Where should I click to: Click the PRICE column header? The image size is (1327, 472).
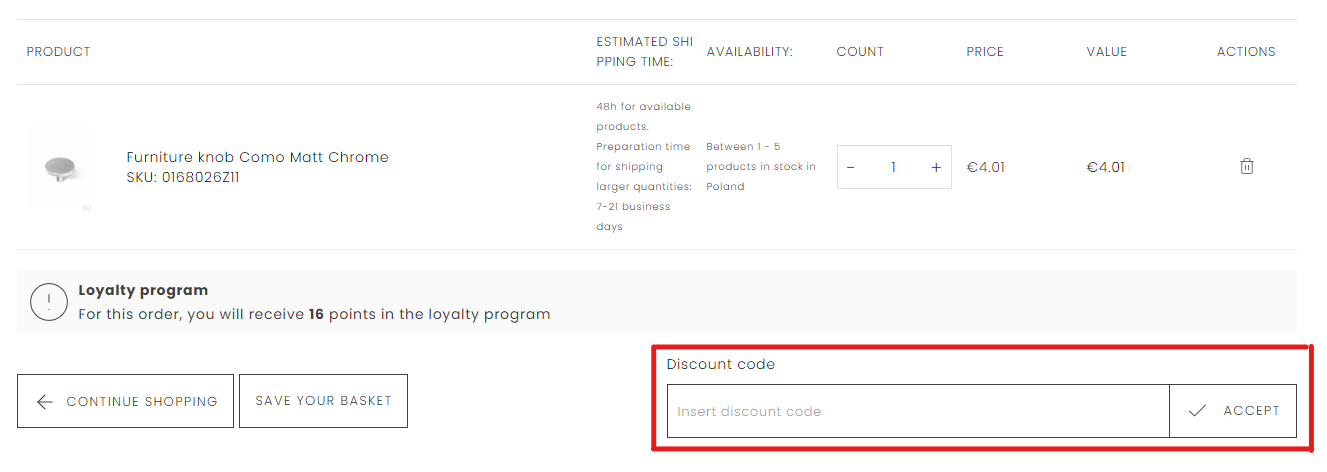click(984, 52)
